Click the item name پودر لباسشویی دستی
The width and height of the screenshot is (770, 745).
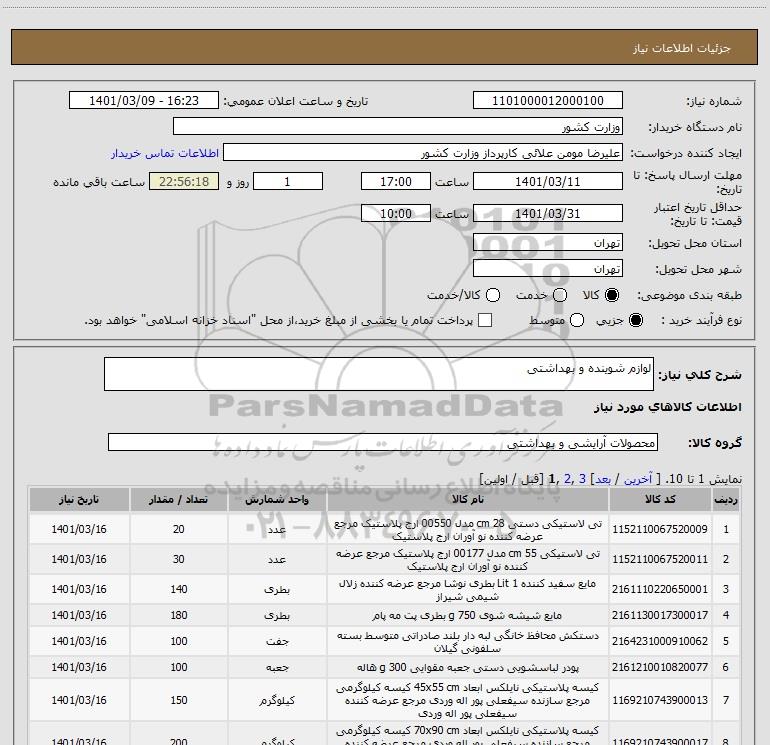pyautogui.click(x=468, y=667)
